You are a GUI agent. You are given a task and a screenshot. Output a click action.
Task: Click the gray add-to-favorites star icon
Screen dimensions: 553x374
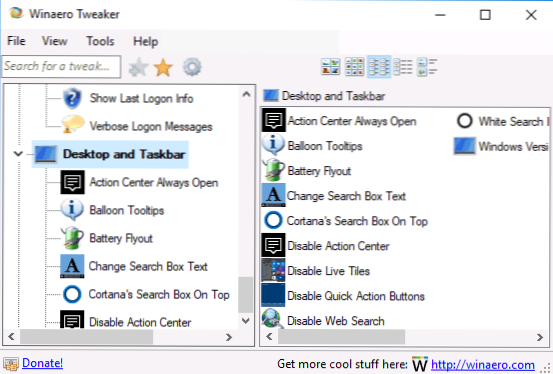tap(138, 67)
